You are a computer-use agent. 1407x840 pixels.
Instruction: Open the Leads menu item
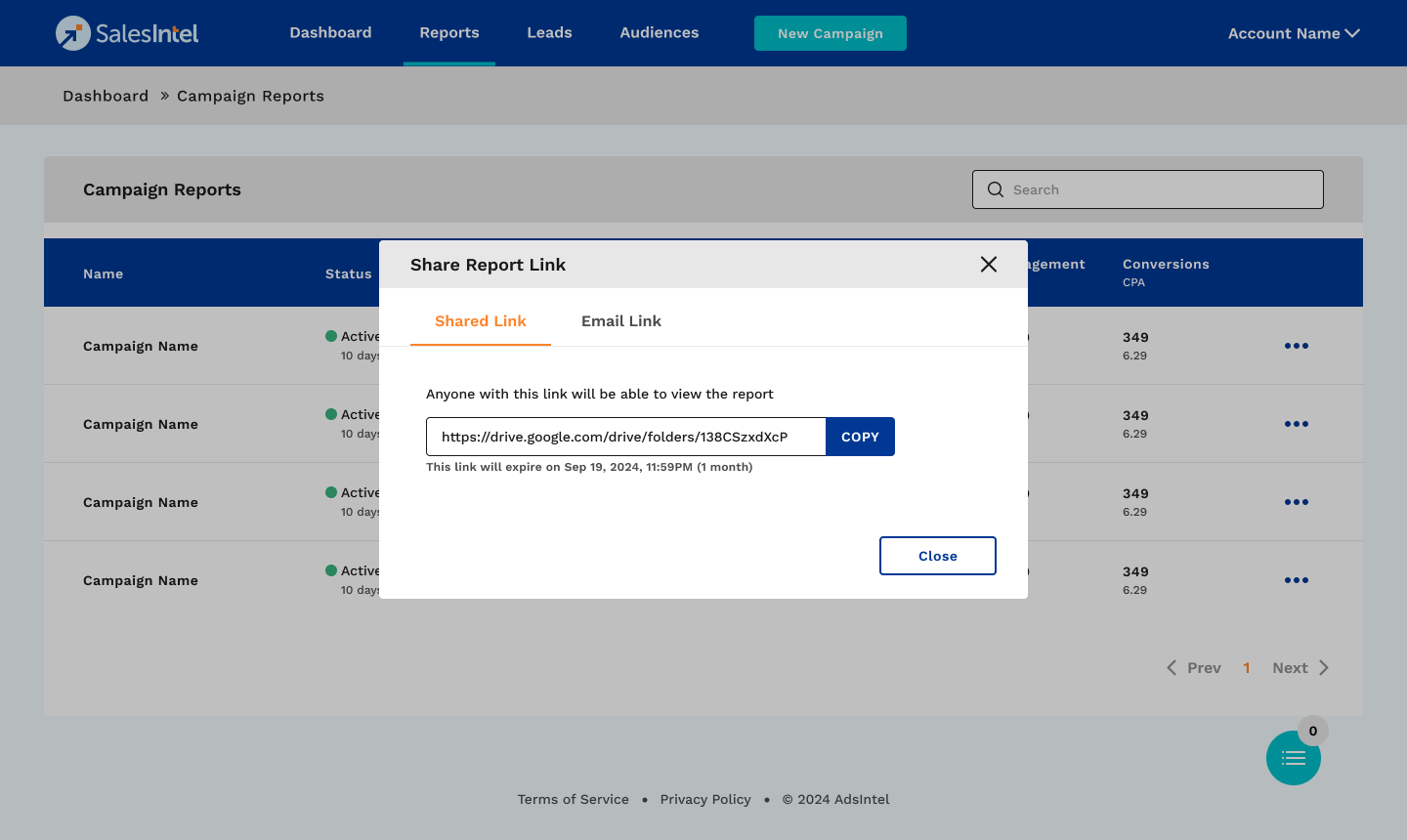pos(549,33)
